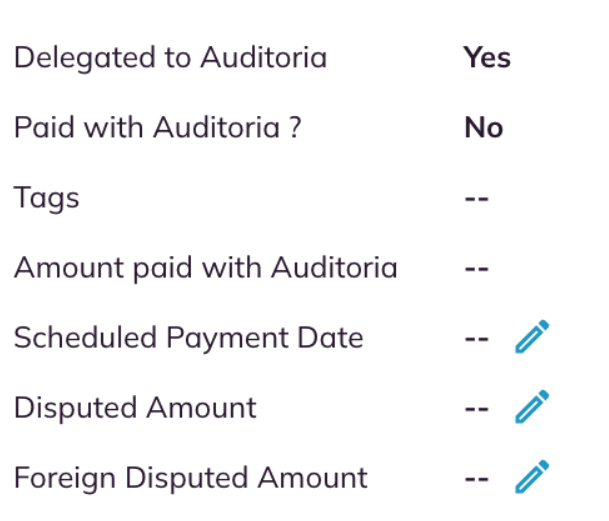
Task: Click the empty Foreign Disputed Amount value
Action: click(x=477, y=479)
